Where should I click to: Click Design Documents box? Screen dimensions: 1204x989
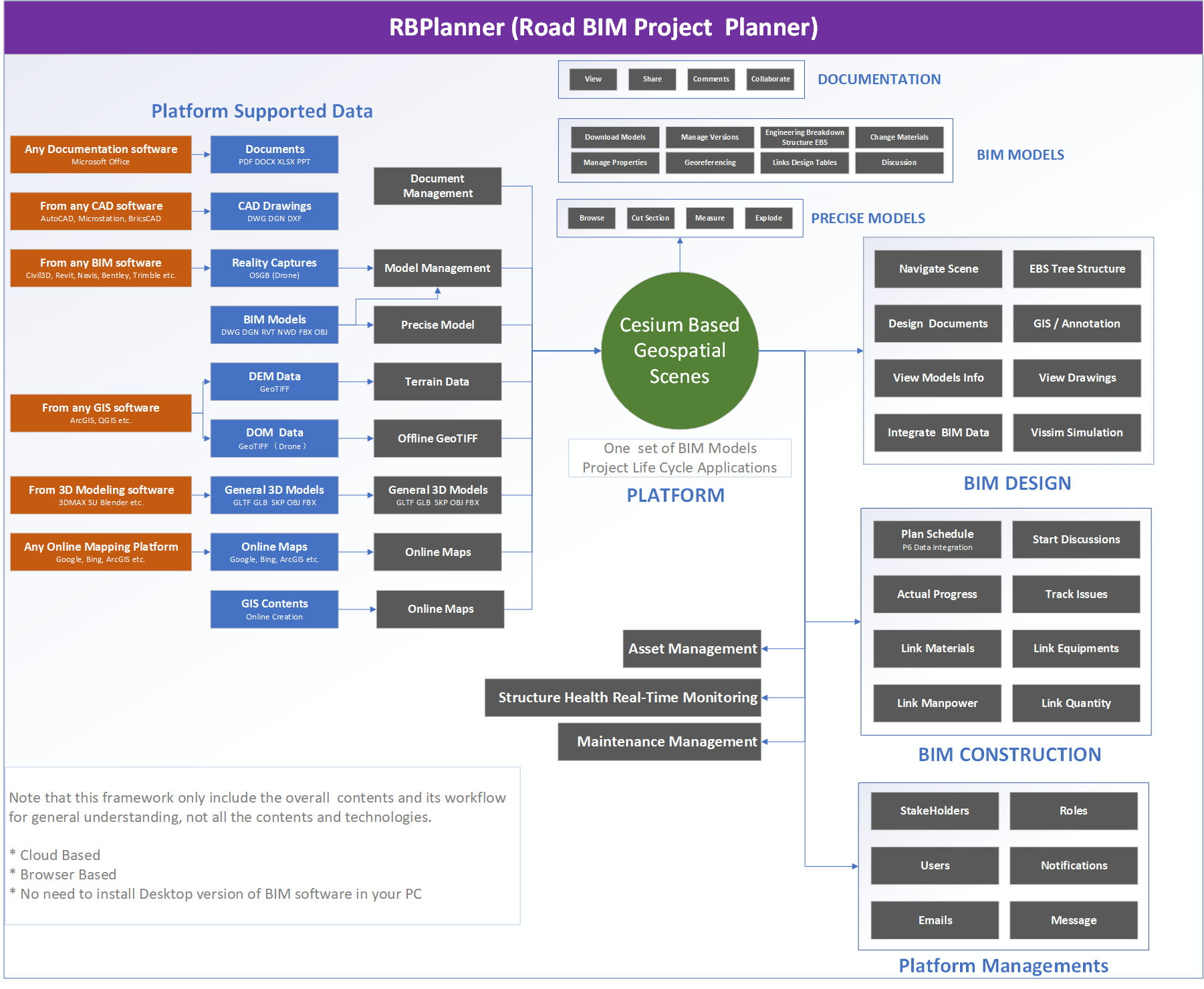tap(938, 323)
